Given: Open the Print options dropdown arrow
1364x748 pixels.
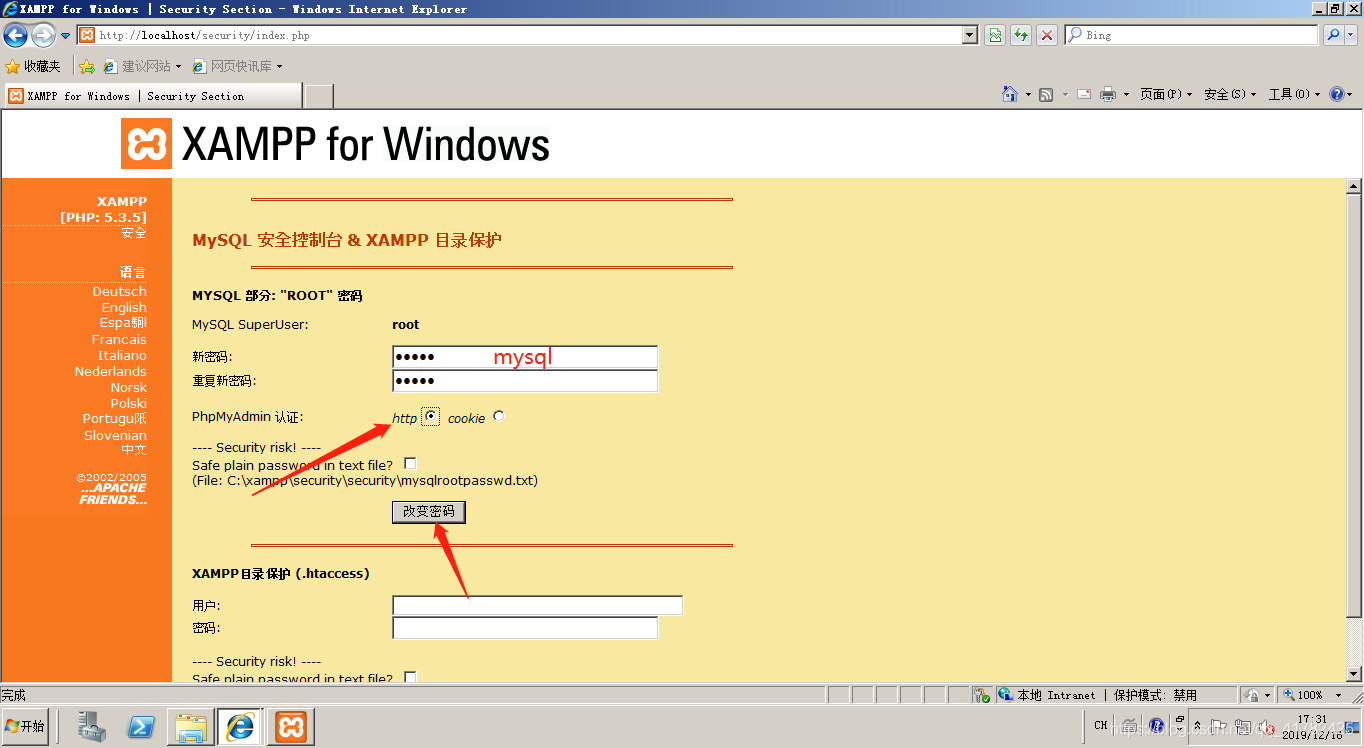Looking at the screenshot, I should click(x=1126, y=95).
